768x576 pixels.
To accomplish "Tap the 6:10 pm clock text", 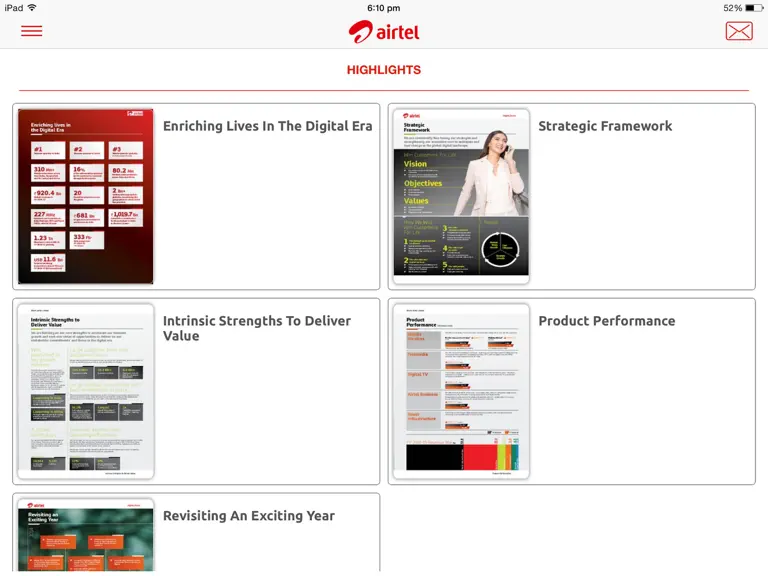I will coord(384,8).
